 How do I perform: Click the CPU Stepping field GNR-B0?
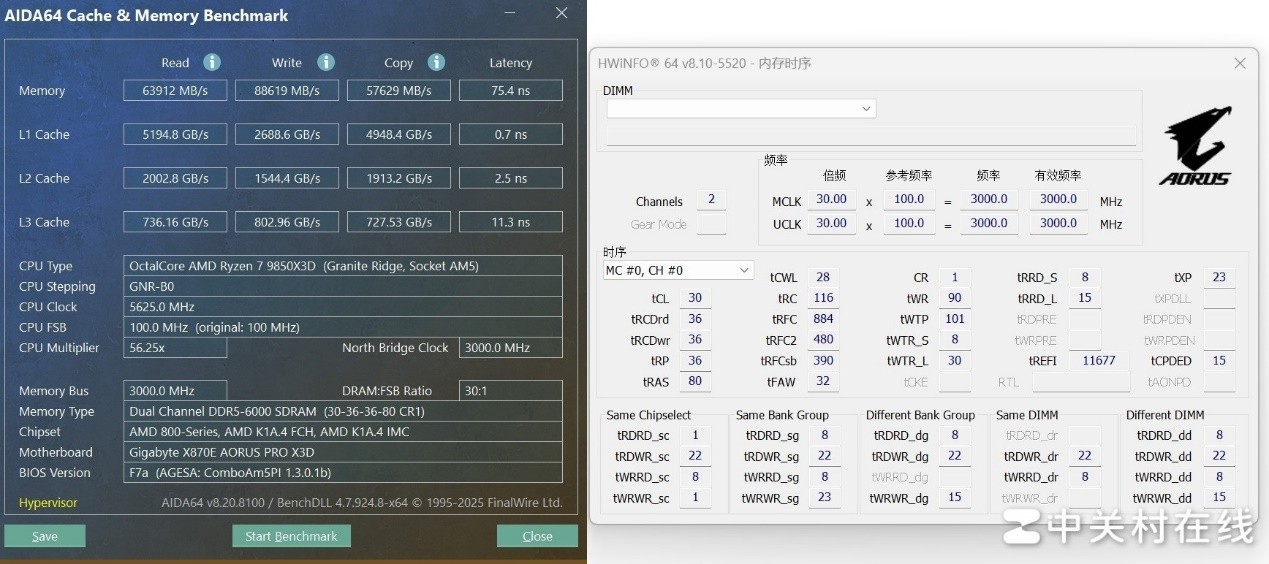pos(343,286)
